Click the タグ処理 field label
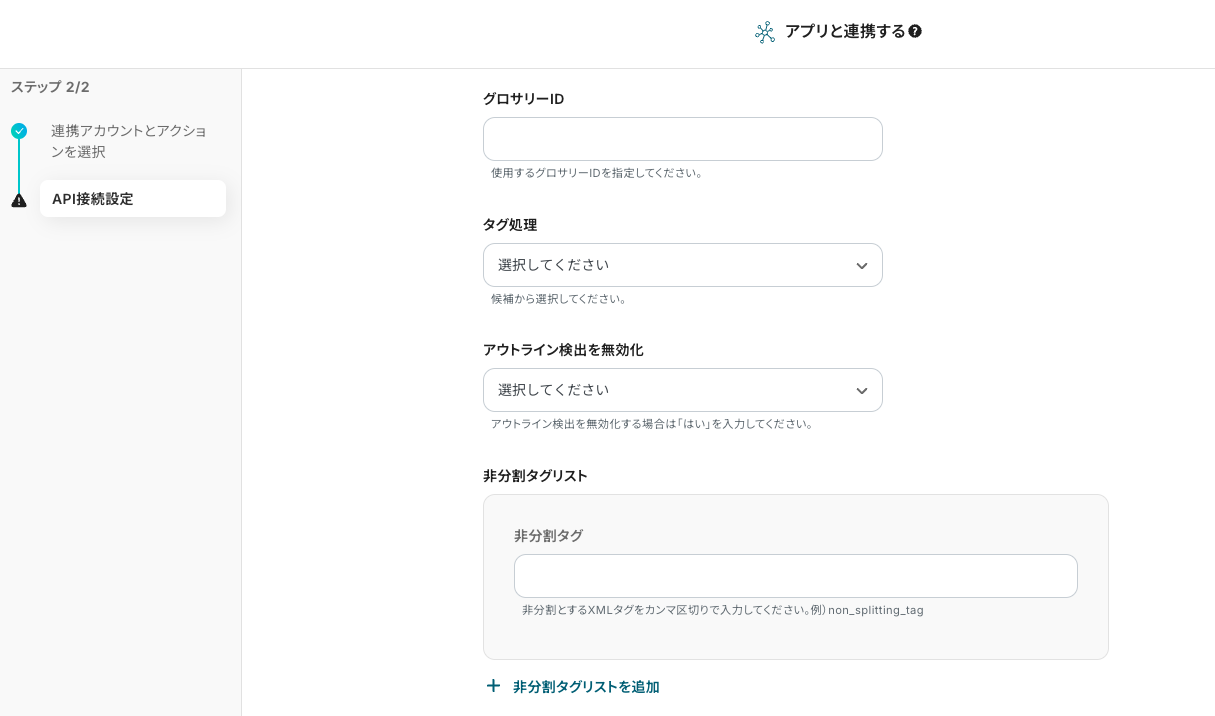Screen dimensions: 1215x716 point(510,225)
